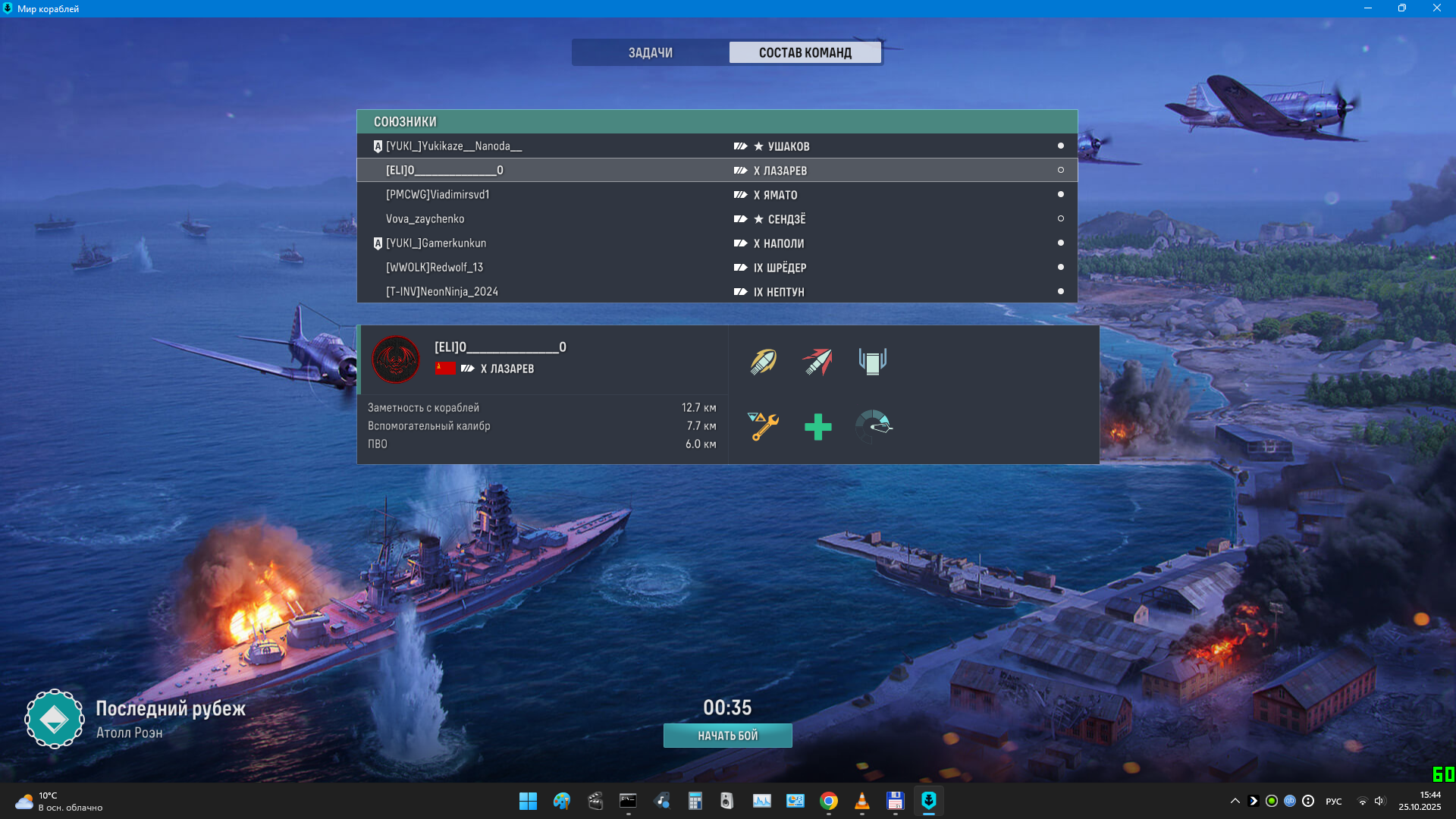Click the filled status dot for Ушаков
This screenshot has height=819, width=1456.
[1060, 146]
